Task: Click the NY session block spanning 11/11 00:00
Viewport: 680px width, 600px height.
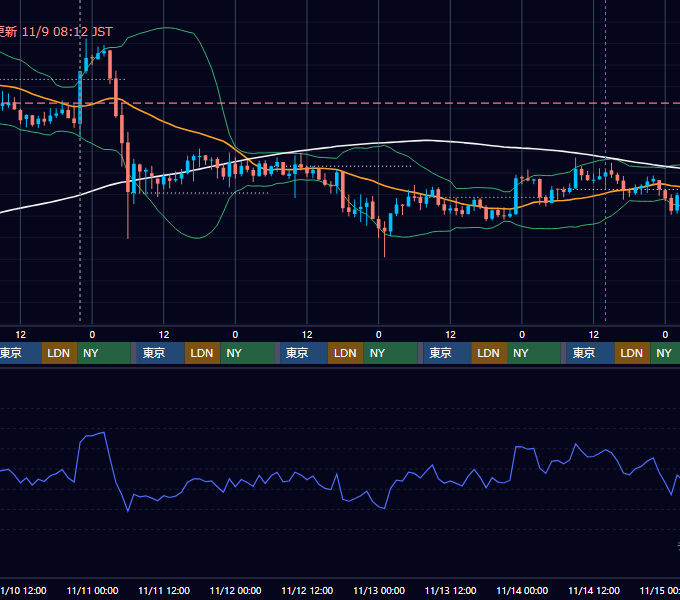Action: coord(104,353)
